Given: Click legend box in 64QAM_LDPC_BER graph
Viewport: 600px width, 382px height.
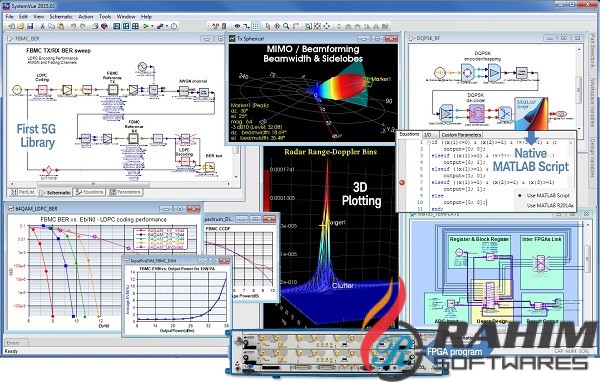Looking at the screenshot, I should (x=160, y=238).
